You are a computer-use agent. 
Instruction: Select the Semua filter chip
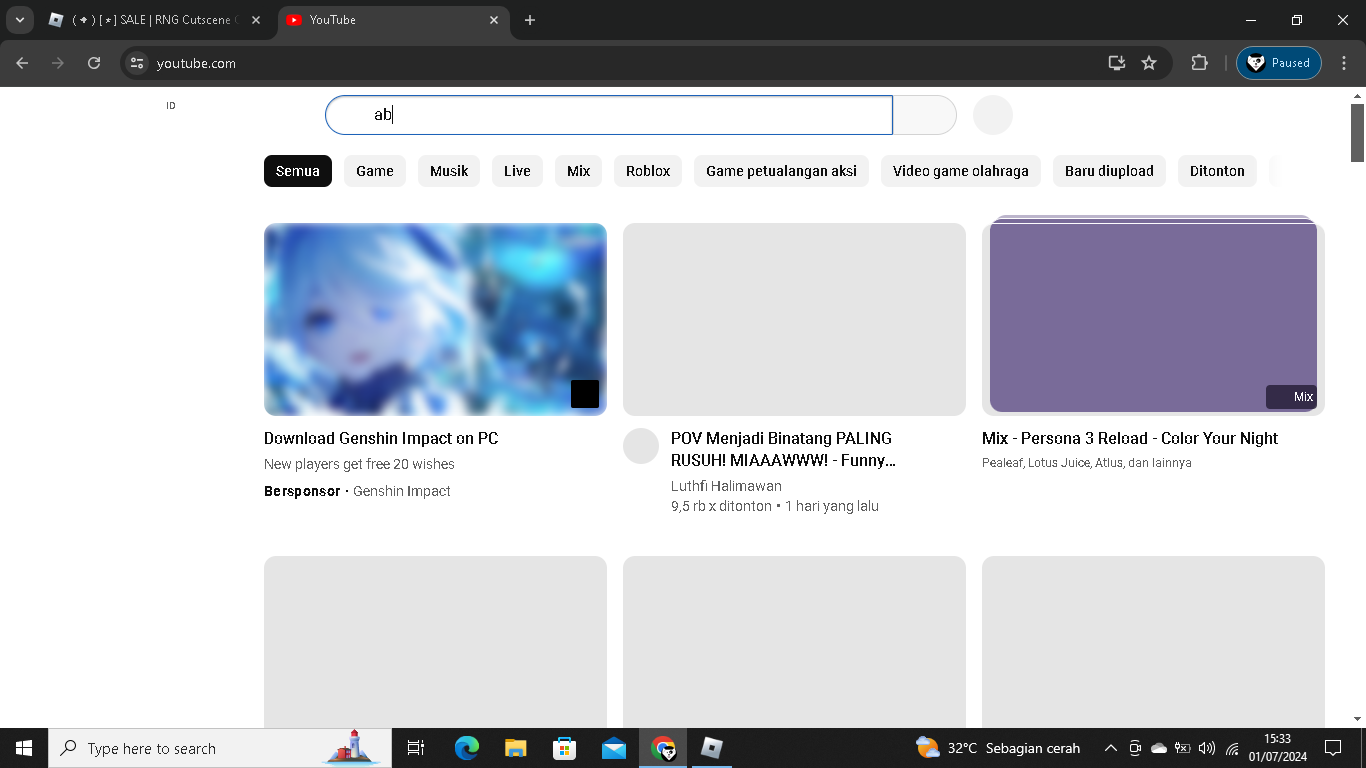298,171
